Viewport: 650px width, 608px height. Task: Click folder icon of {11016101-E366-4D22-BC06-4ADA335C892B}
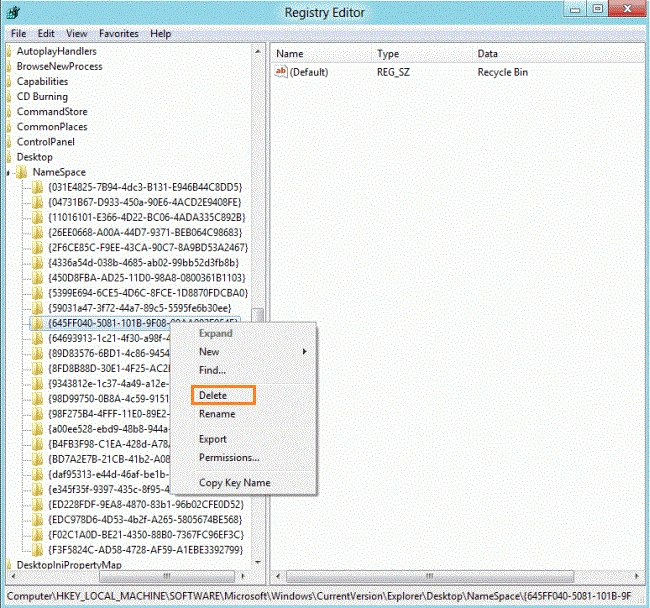tap(37, 218)
